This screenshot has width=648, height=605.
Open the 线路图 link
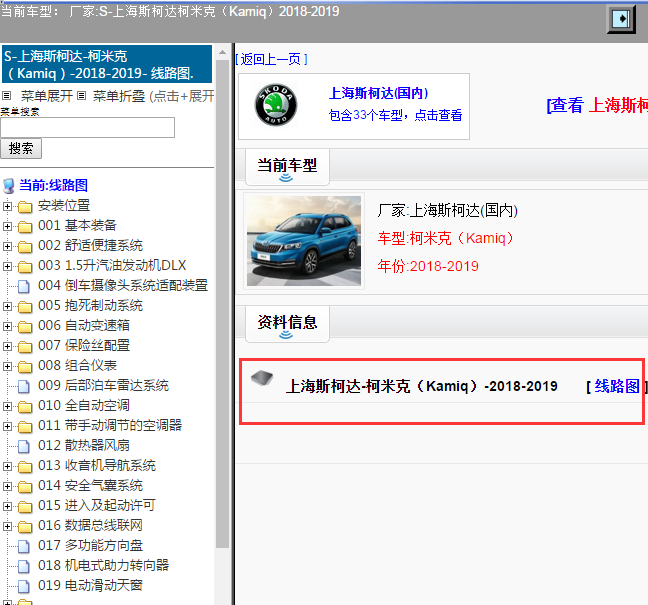(x=616, y=386)
